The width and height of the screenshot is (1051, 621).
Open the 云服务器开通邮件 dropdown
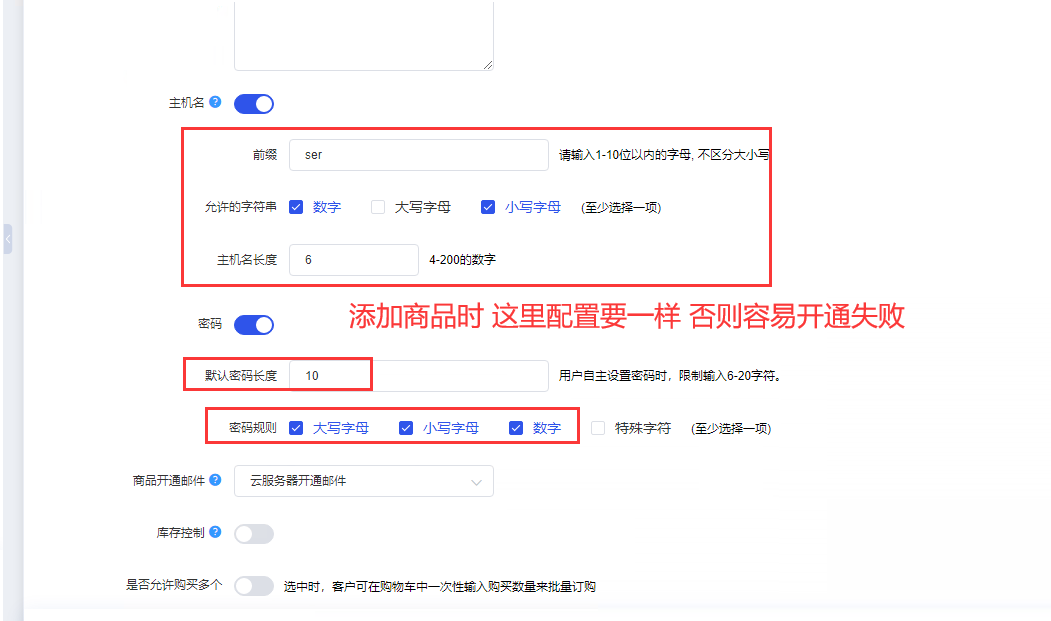[364, 481]
